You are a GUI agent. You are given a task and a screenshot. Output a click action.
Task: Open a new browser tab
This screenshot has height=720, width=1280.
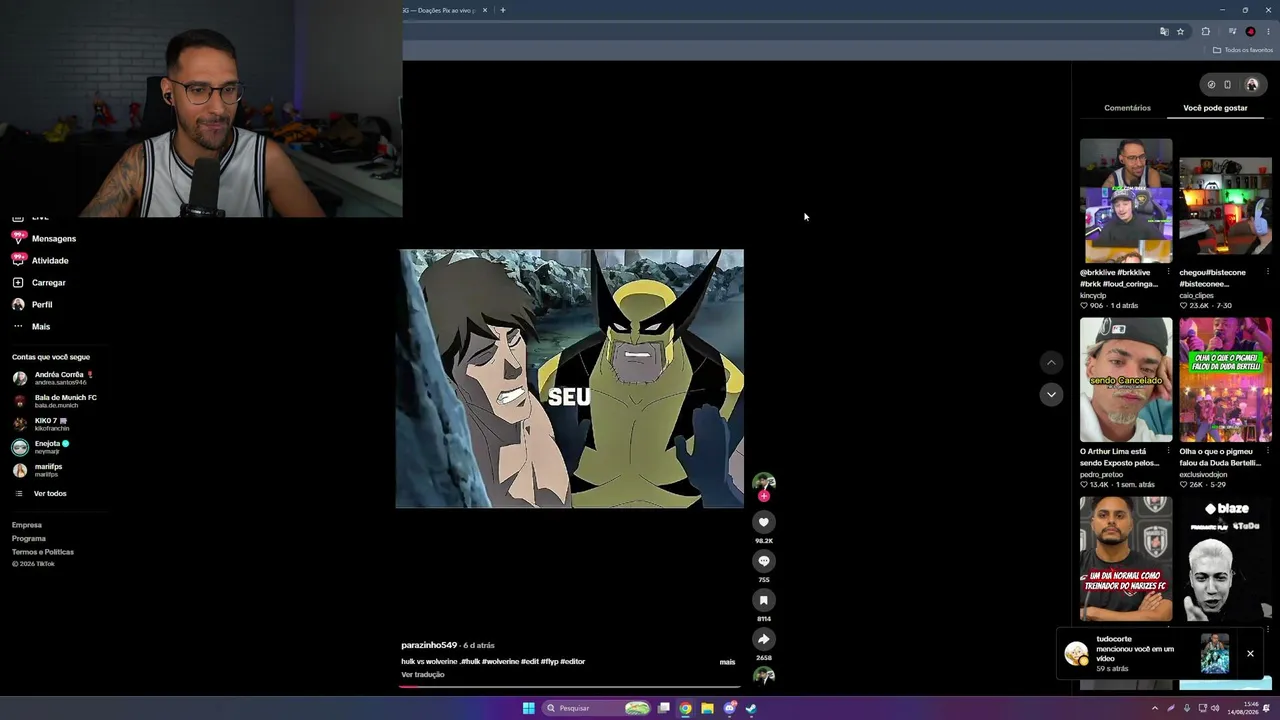(502, 10)
